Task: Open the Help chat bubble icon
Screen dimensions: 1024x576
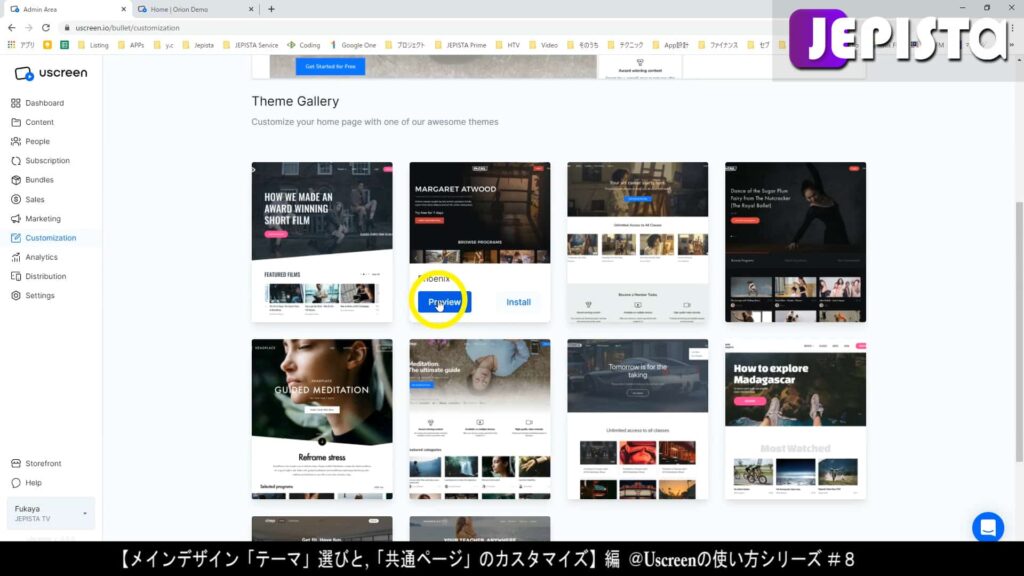Action: 16,483
